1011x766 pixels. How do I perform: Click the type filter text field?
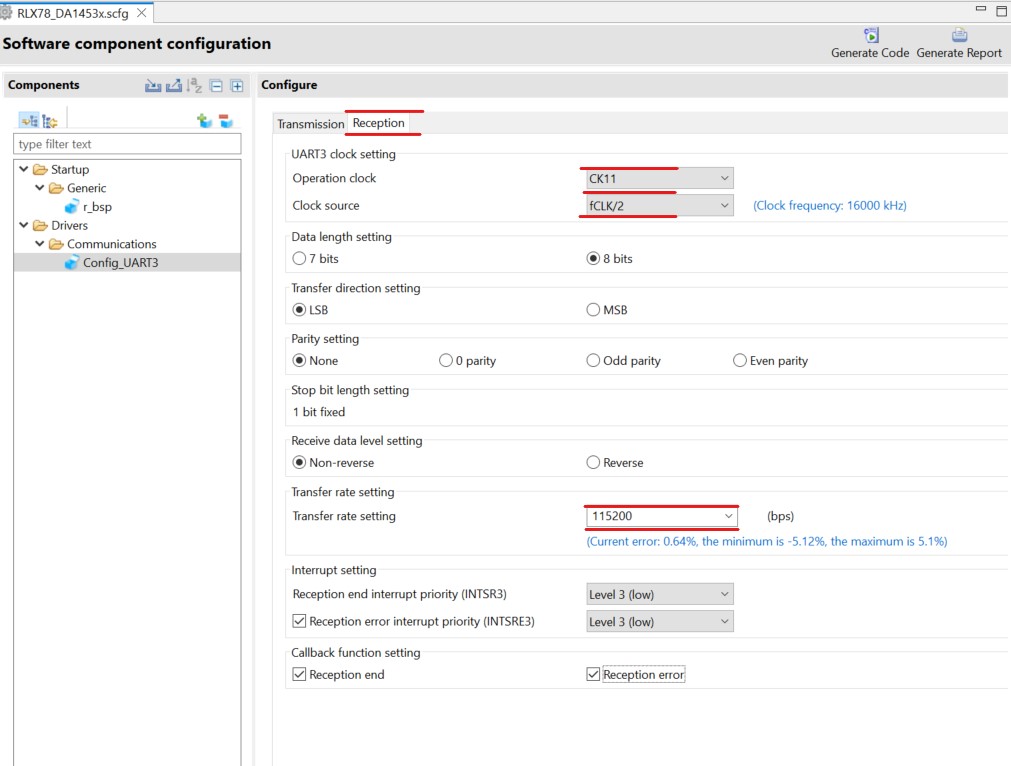coord(127,144)
